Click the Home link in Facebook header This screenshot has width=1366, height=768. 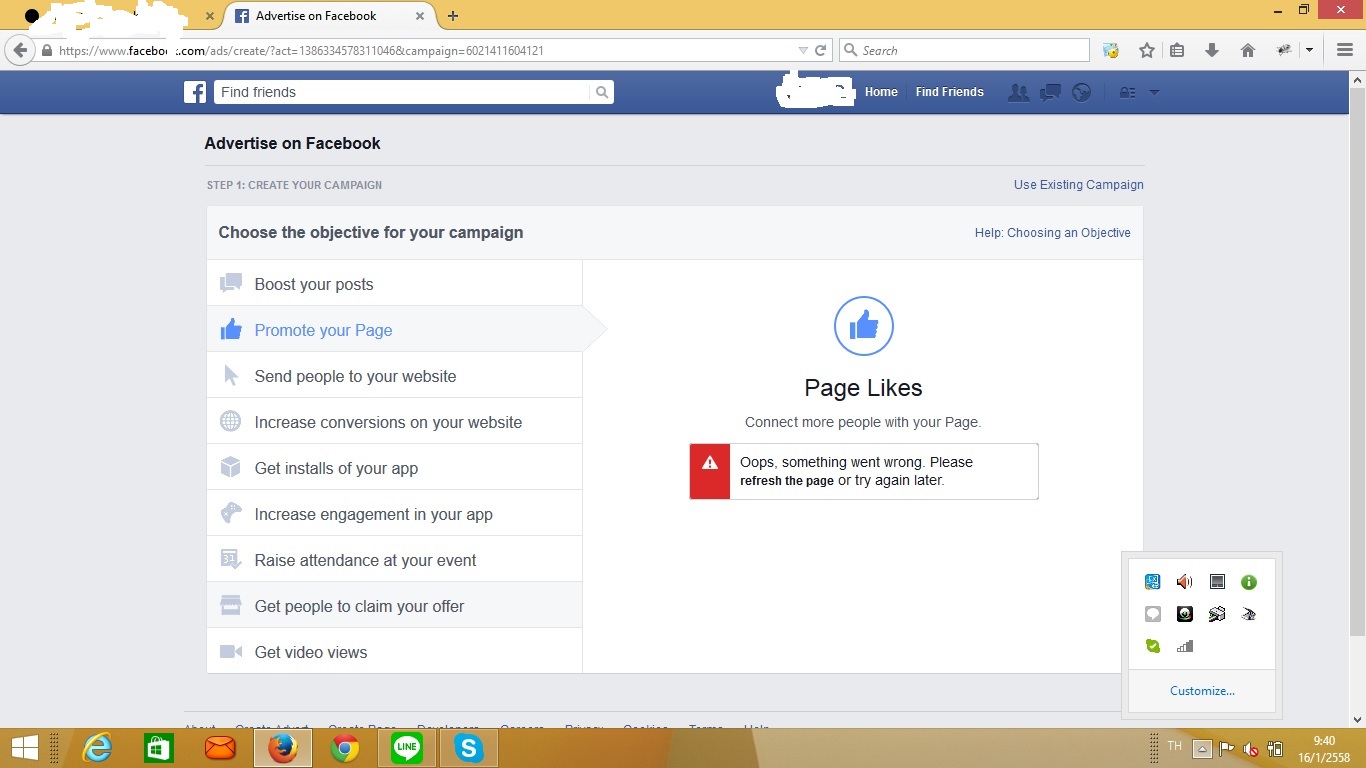pos(881,92)
